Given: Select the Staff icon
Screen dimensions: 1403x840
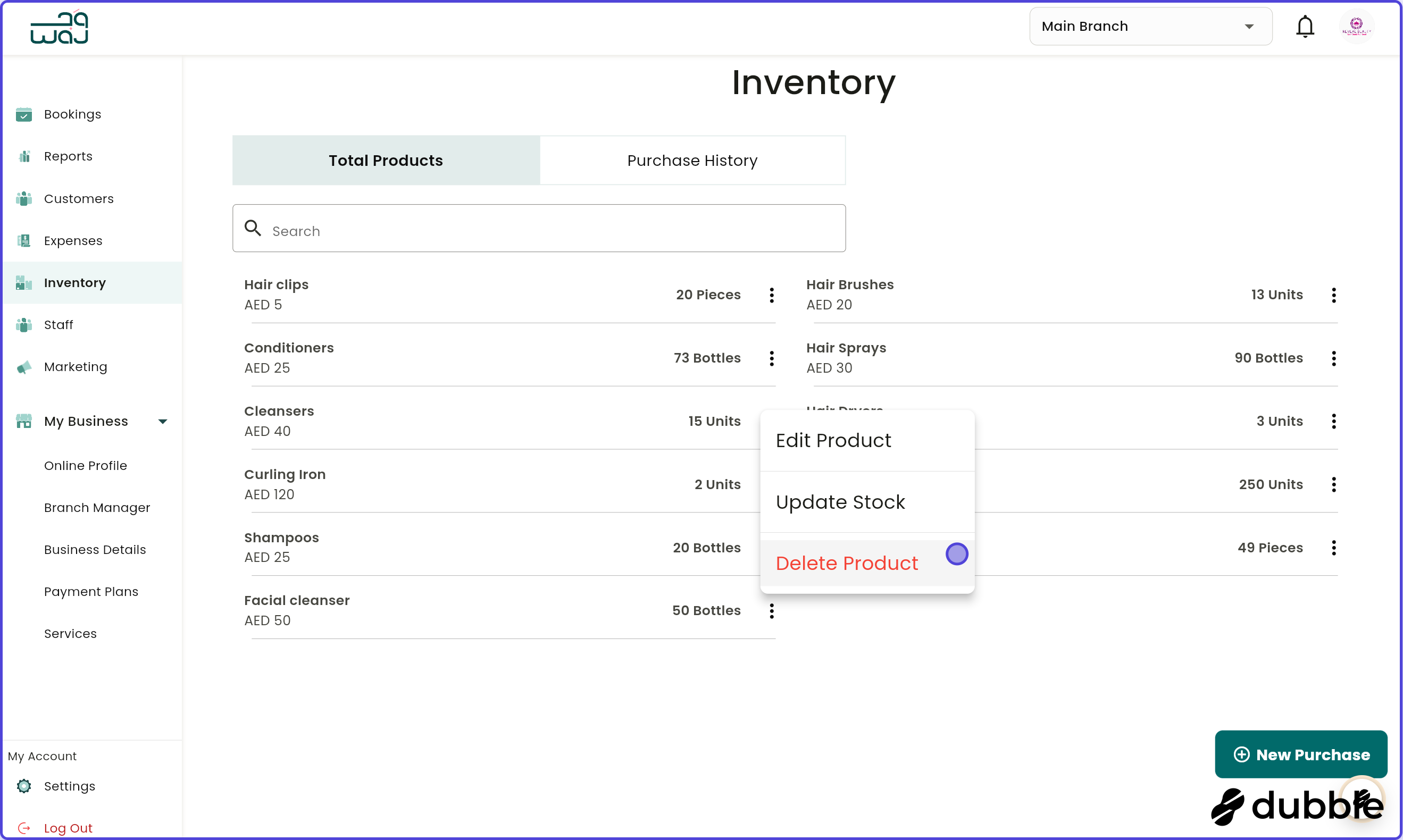Looking at the screenshot, I should (24, 325).
